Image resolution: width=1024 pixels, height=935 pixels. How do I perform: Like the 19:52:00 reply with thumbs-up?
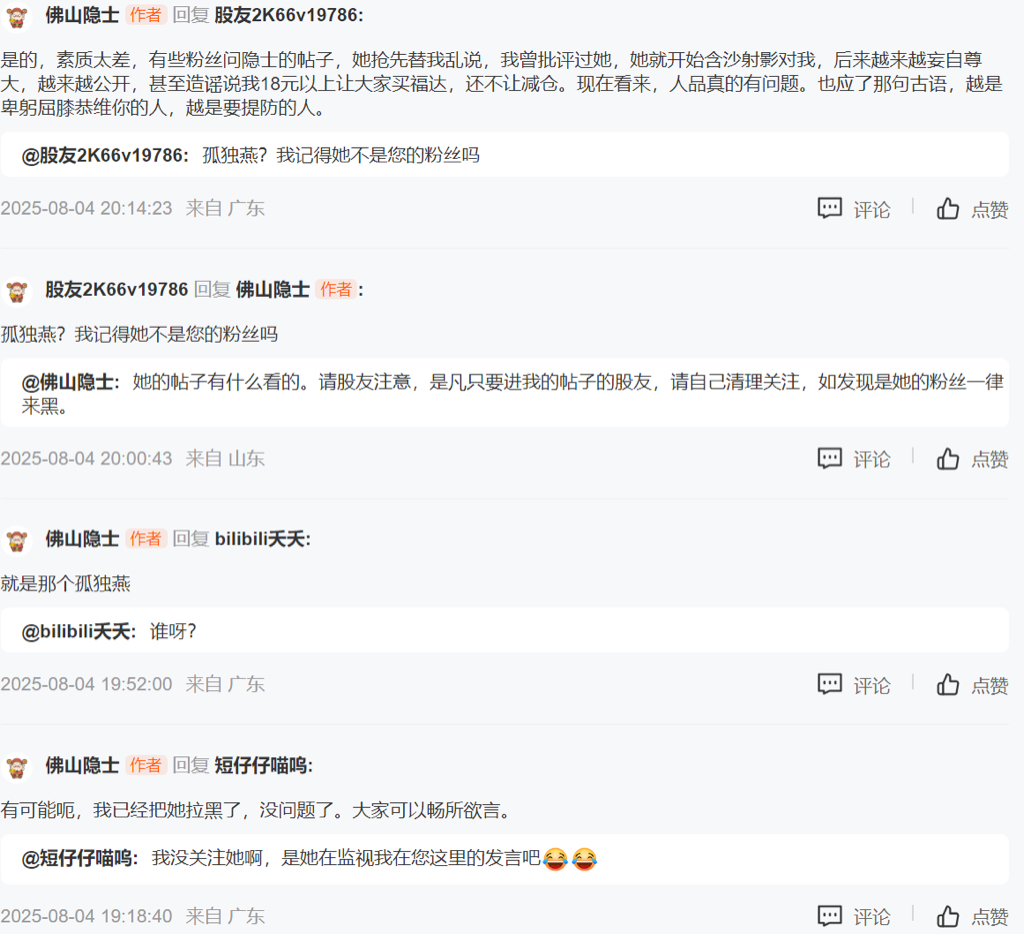pyautogui.click(x=948, y=684)
